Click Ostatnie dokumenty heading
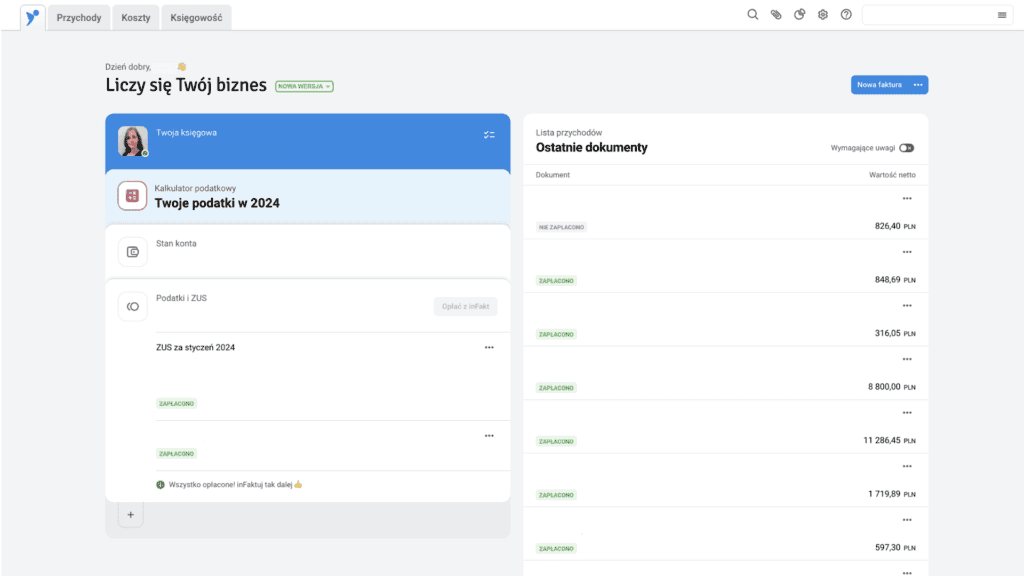Image resolution: width=1024 pixels, height=576 pixels. click(592, 148)
